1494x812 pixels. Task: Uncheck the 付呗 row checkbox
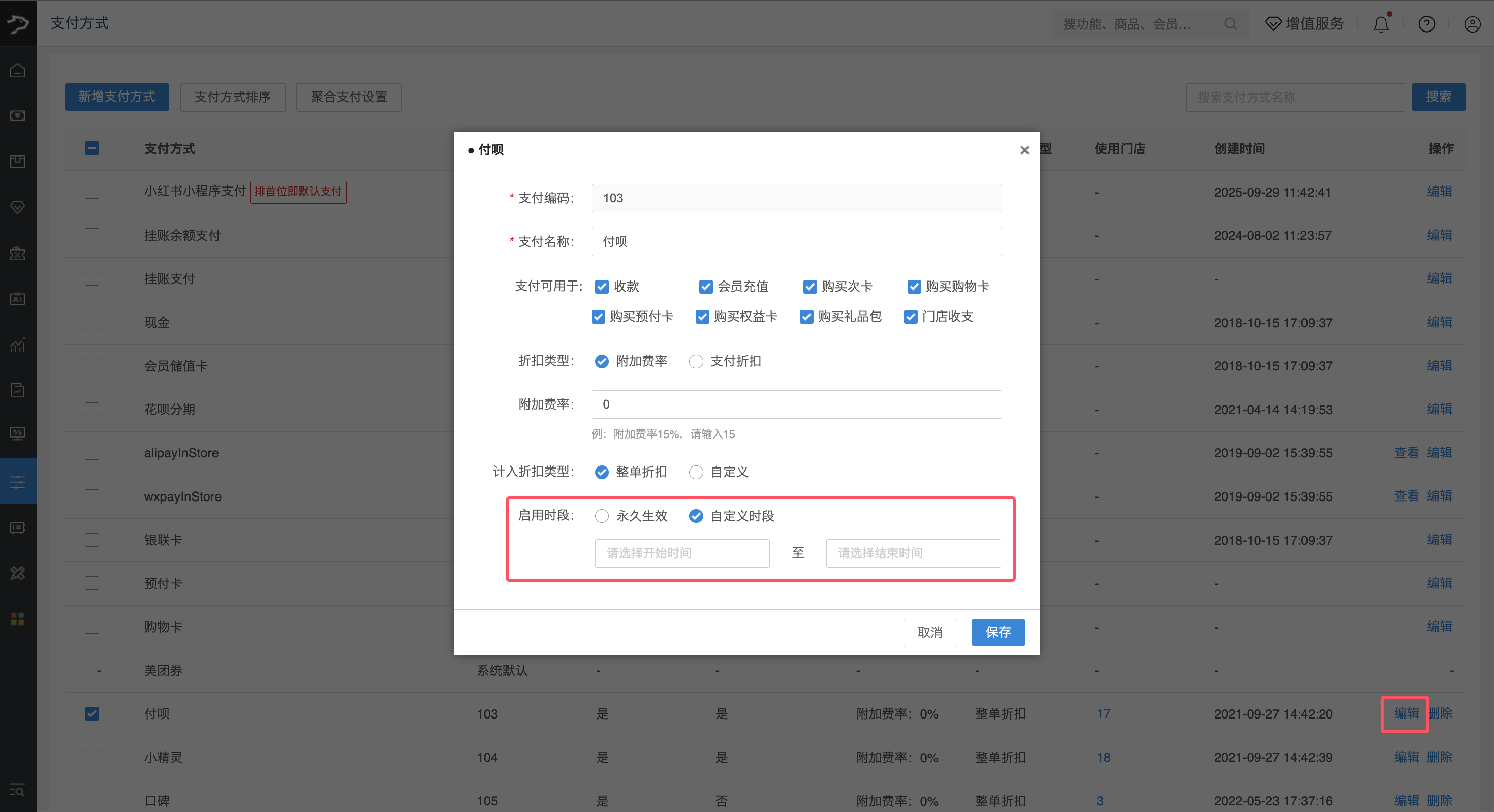click(91, 713)
